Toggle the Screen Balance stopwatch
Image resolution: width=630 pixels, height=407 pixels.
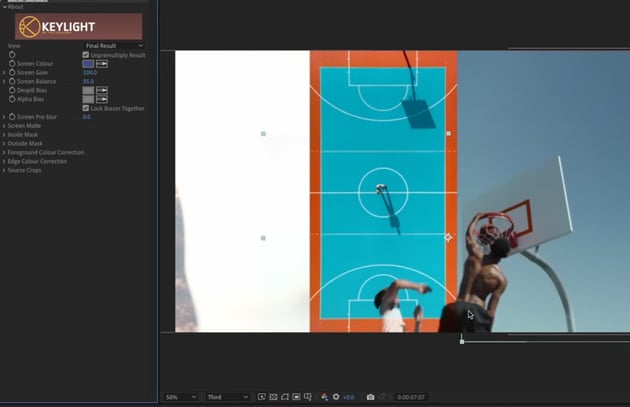pos(13,81)
